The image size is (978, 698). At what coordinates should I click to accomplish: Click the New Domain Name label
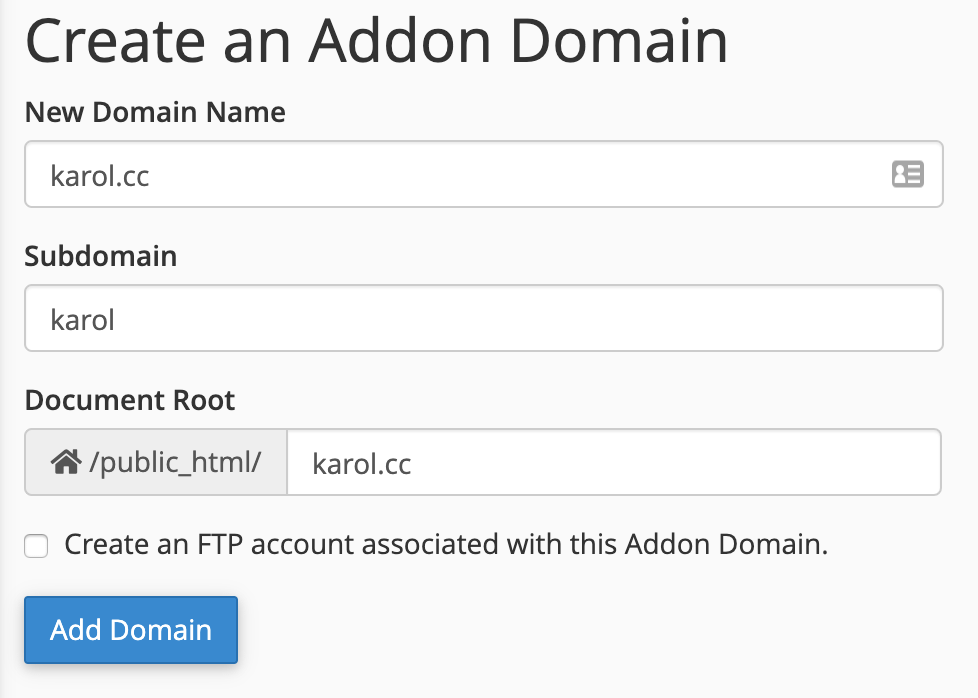point(154,112)
